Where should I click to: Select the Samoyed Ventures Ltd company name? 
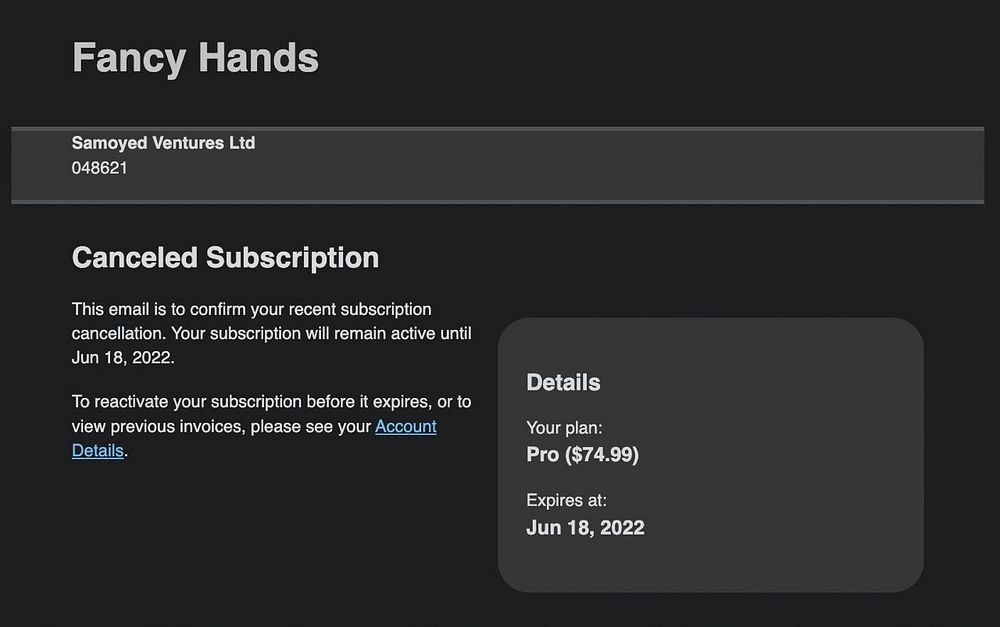(x=163, y=143)
